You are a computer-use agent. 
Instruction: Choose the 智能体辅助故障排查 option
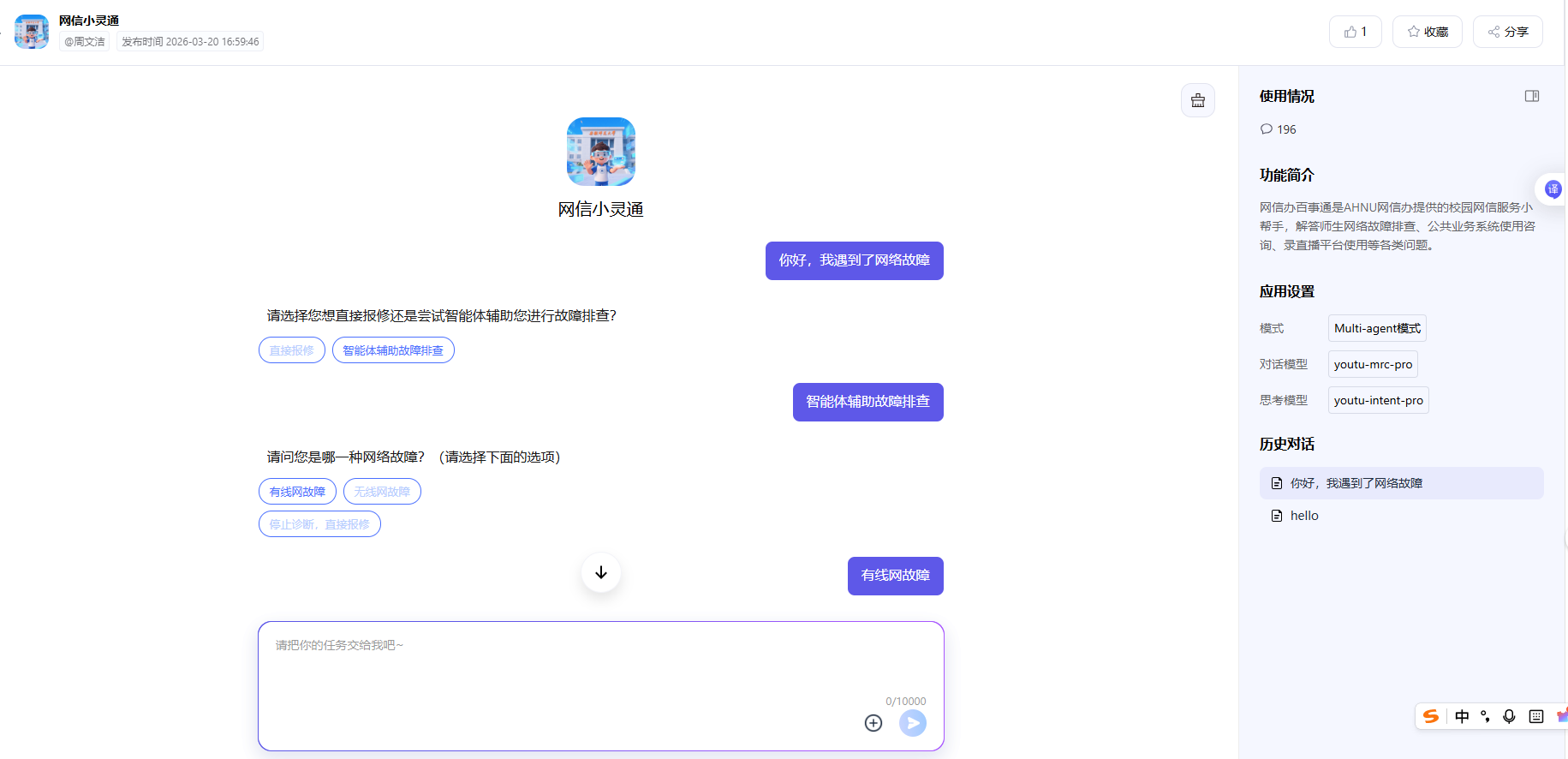393,350
